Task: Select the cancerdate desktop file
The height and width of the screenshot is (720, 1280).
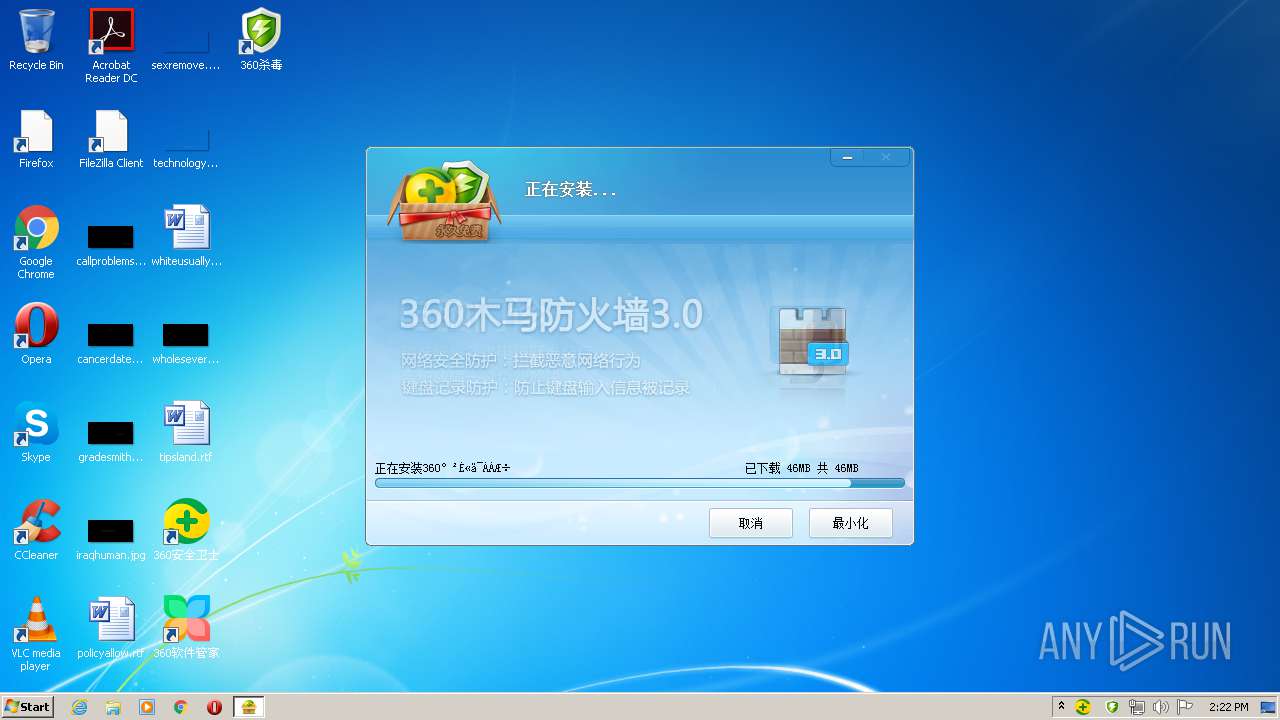Action: pyautogui.click(x=111, y=343)
